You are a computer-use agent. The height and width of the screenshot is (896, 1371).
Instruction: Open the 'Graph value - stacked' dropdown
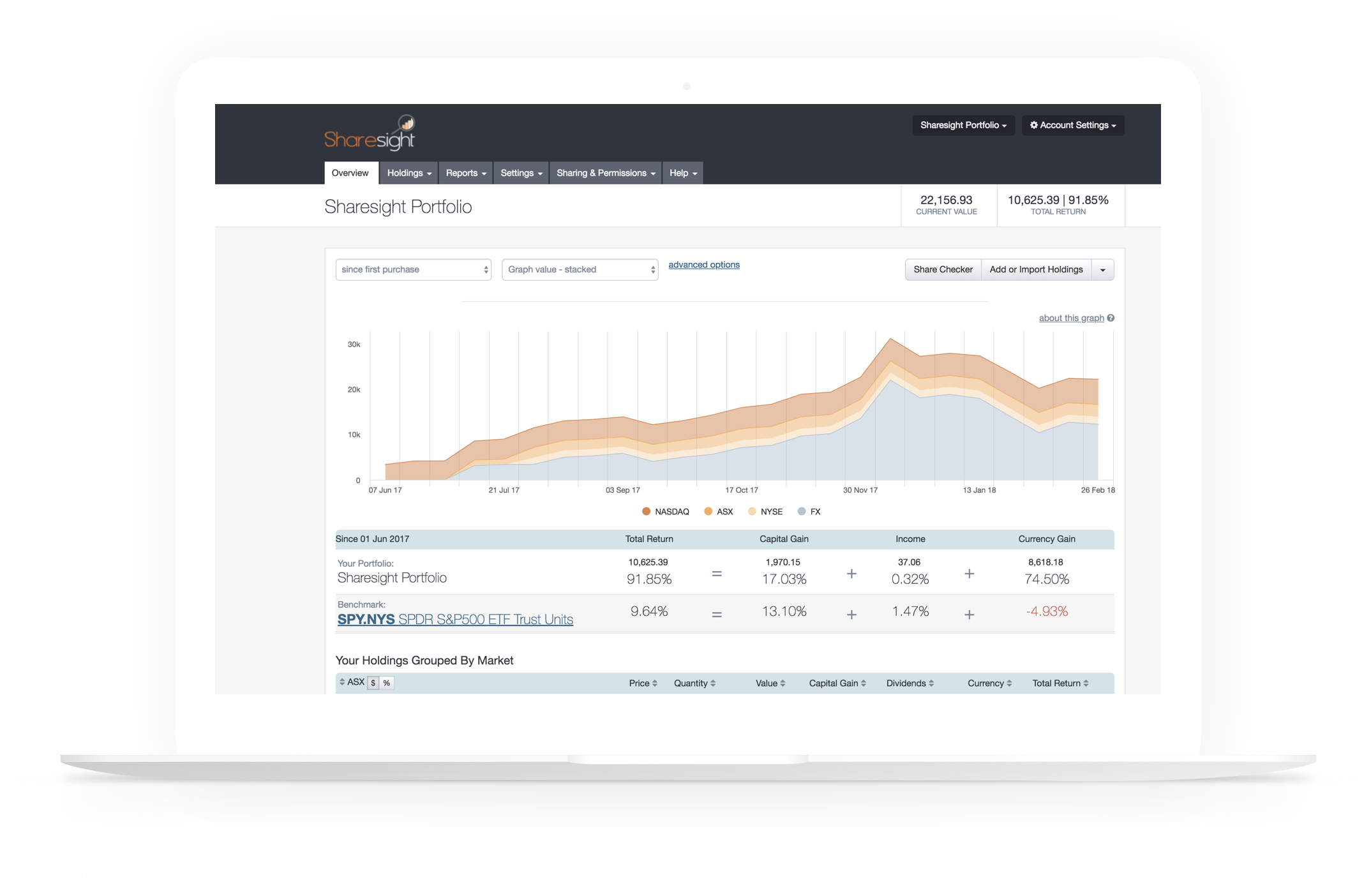580,269
